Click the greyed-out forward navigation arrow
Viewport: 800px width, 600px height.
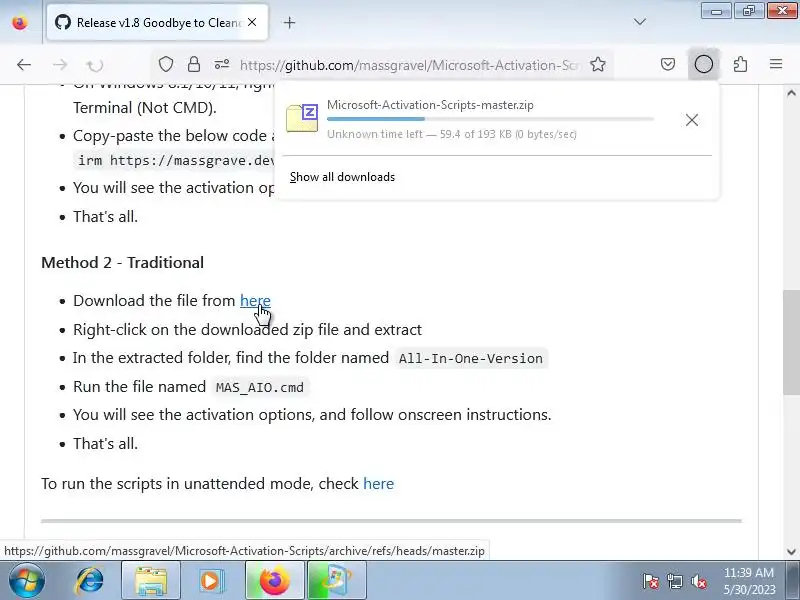[x=60, y=65]
